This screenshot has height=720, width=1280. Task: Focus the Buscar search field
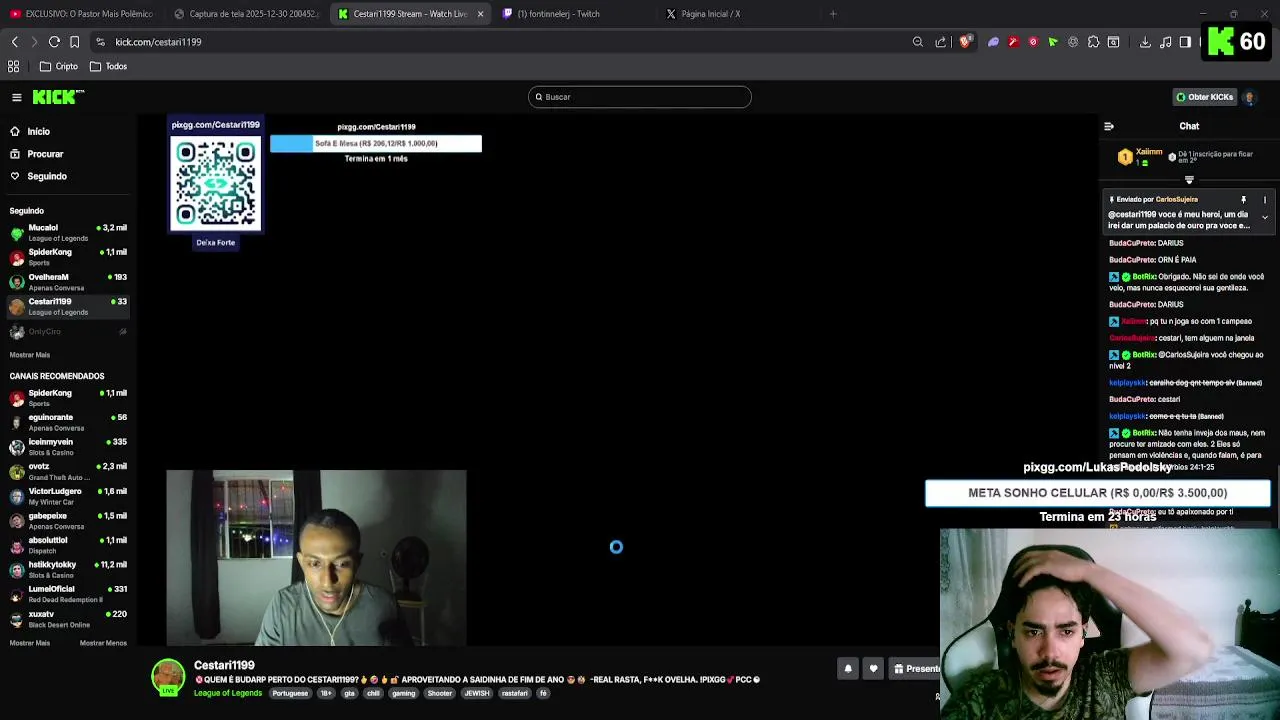pos(639,97)
